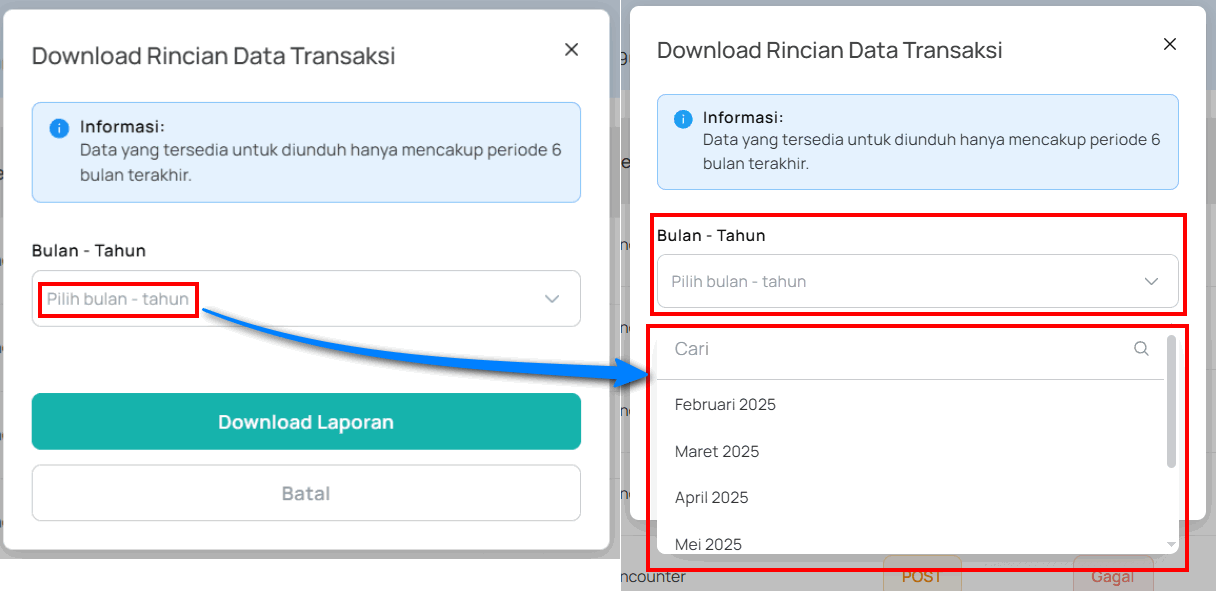Select Maret 2025 from the list
1216x591 pixels.
718,451
